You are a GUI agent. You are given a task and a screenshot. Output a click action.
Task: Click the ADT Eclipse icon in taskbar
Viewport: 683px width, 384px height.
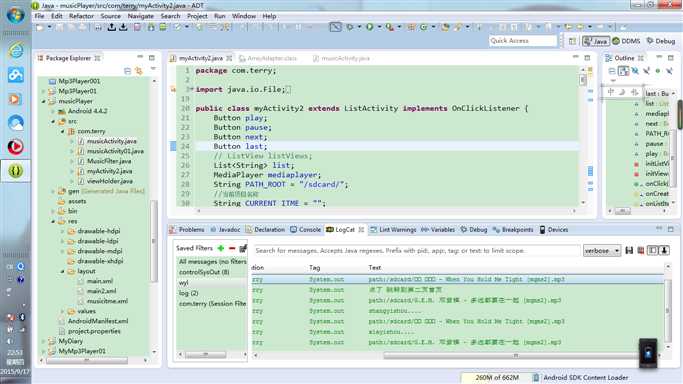[x=16, y=171]
